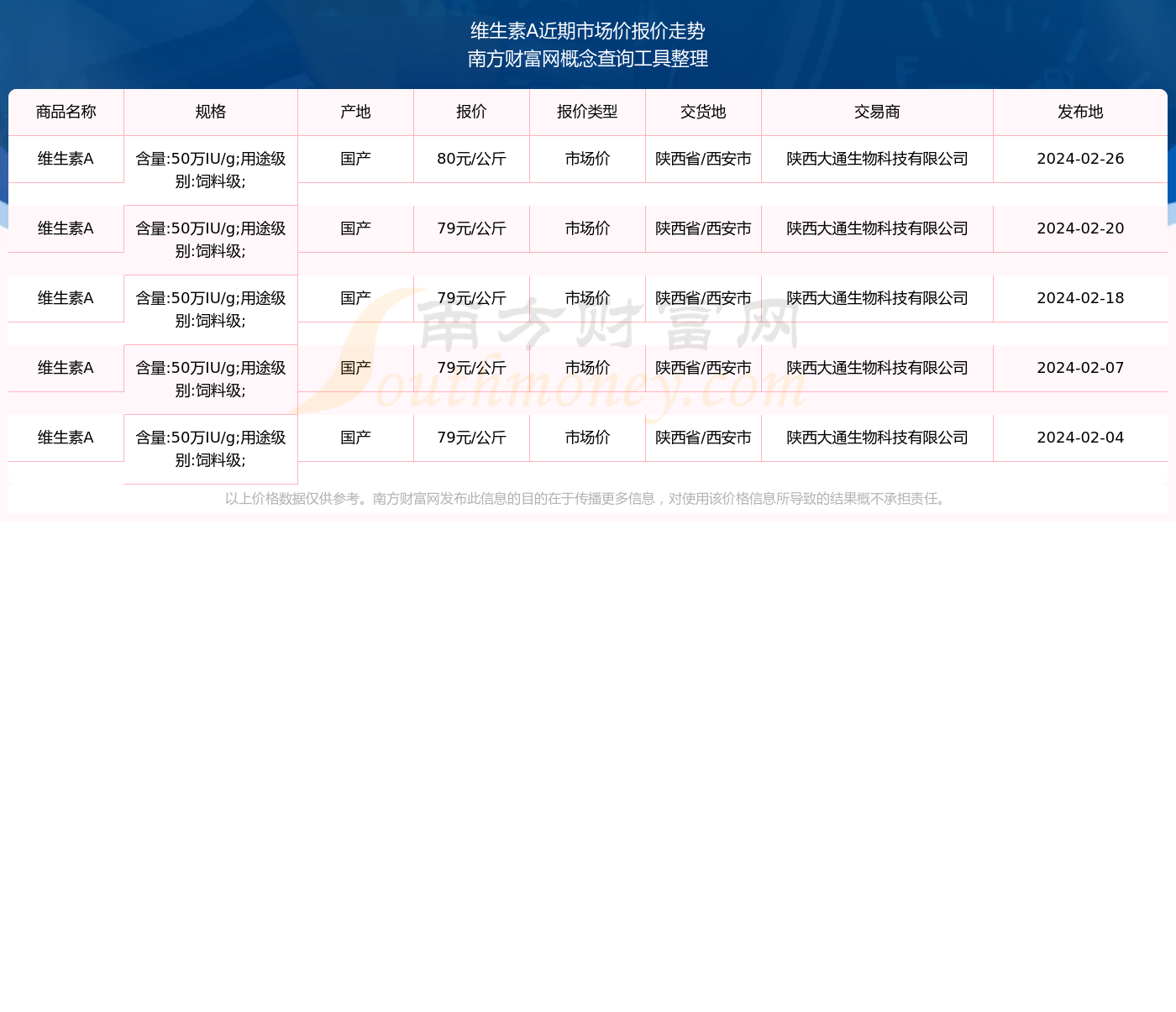This screenshot has width=1176, height=1012.
Task: Click the 产地 column header
Action: click(356, 112)
